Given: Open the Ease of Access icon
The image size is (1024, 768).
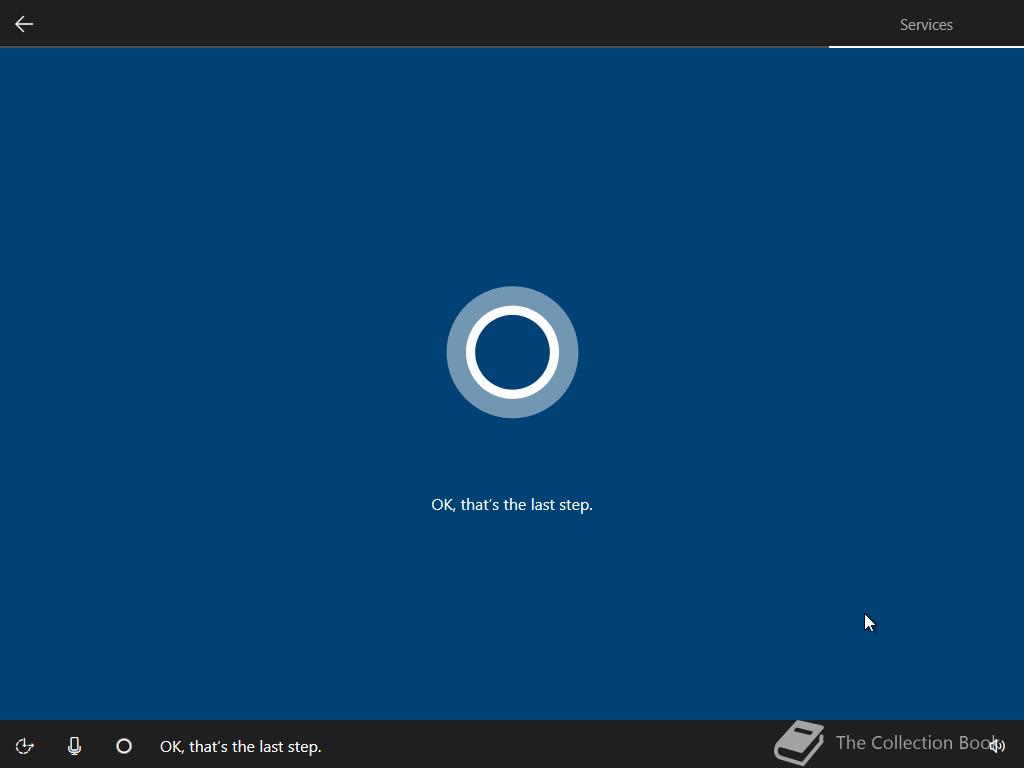Looking at the screenshot, I should point(24,746).
